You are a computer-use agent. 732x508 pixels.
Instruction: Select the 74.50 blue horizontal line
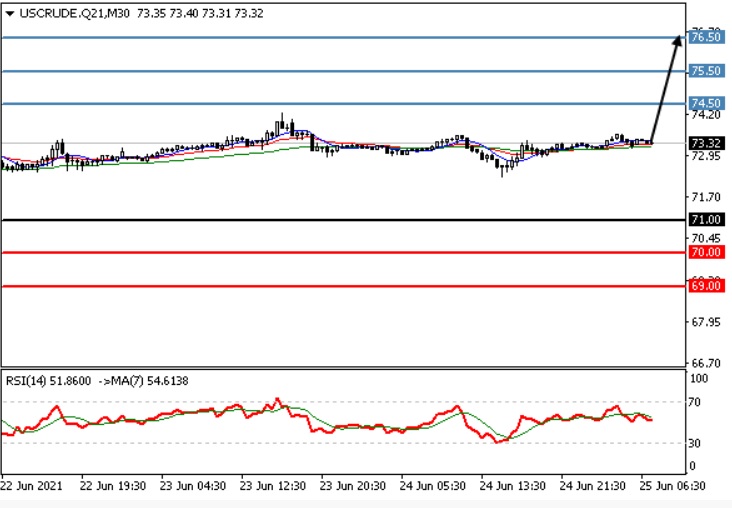click(x=344, y=103)
